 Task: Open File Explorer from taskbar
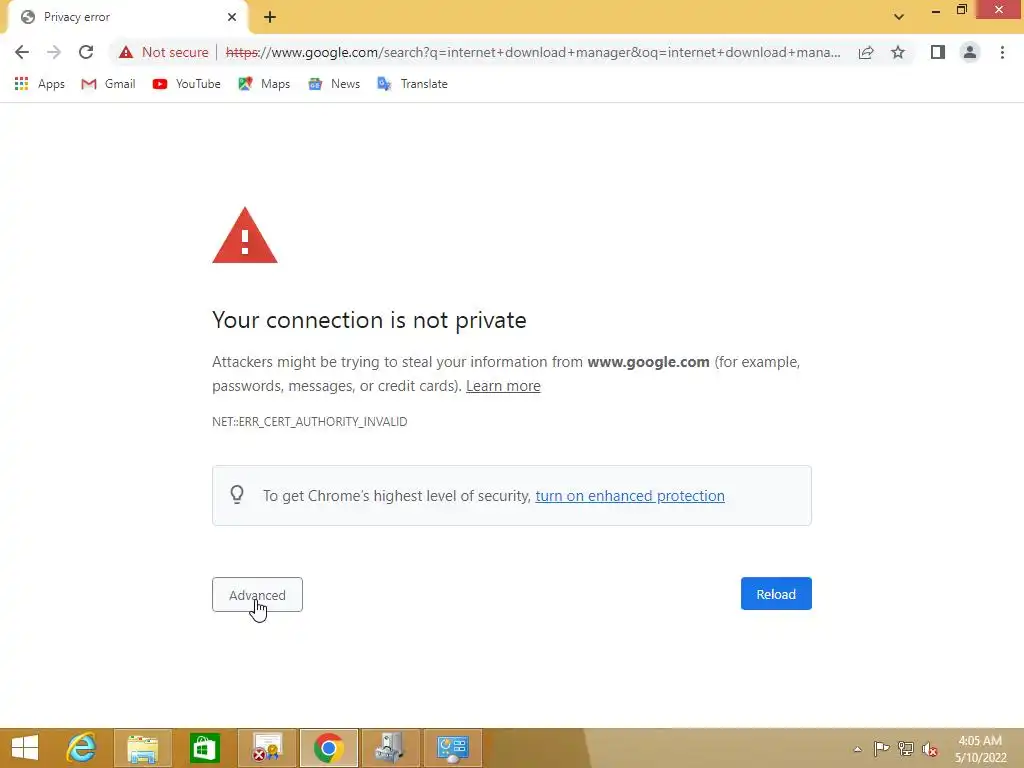[142, 748]
